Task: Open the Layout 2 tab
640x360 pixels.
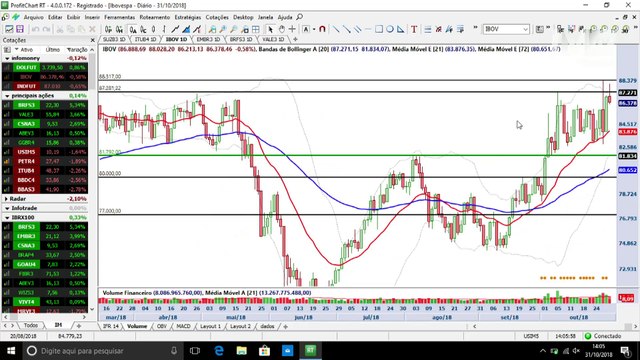Action: pos(240,326)
